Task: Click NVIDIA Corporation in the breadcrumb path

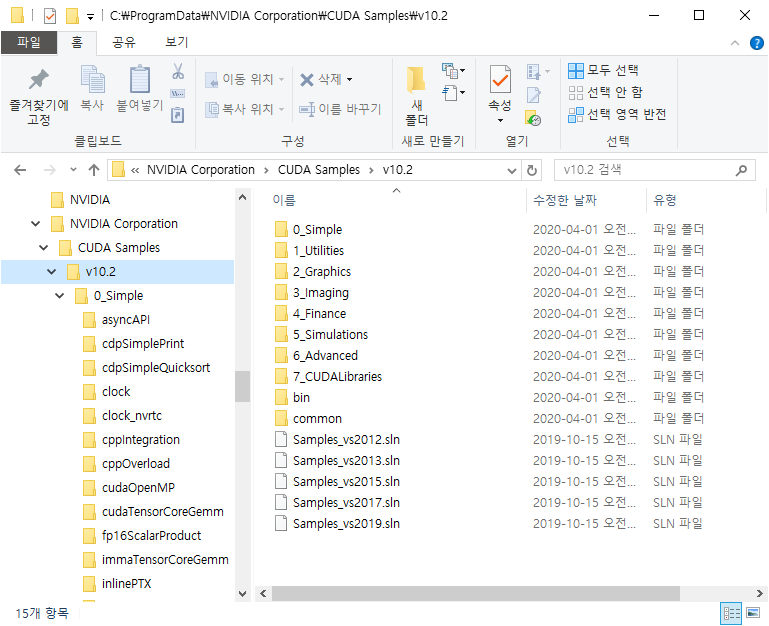Action: [201, 170]
